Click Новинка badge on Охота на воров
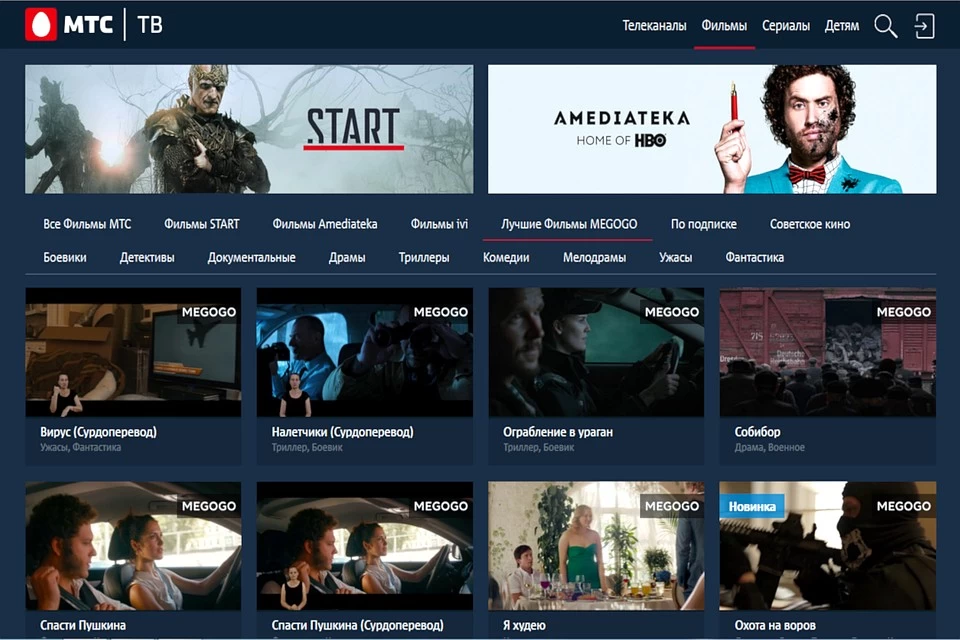The image size is (960, 640). (x=752, y=507)
